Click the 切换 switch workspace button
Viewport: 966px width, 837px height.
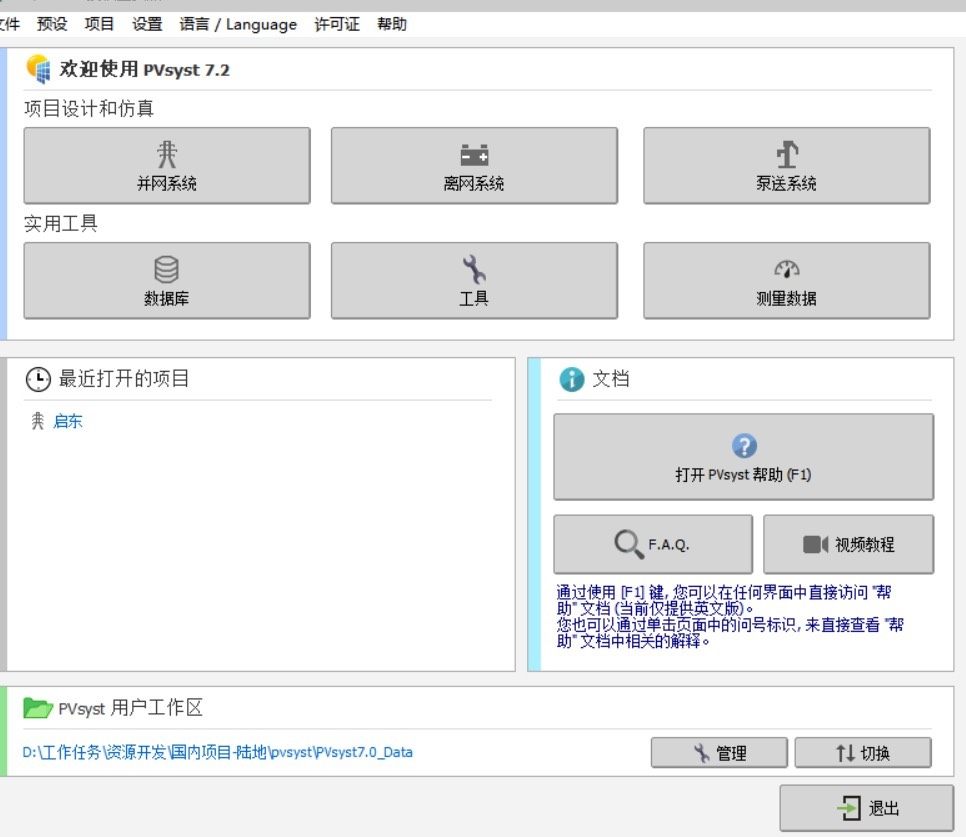click(x=862, y=753)
